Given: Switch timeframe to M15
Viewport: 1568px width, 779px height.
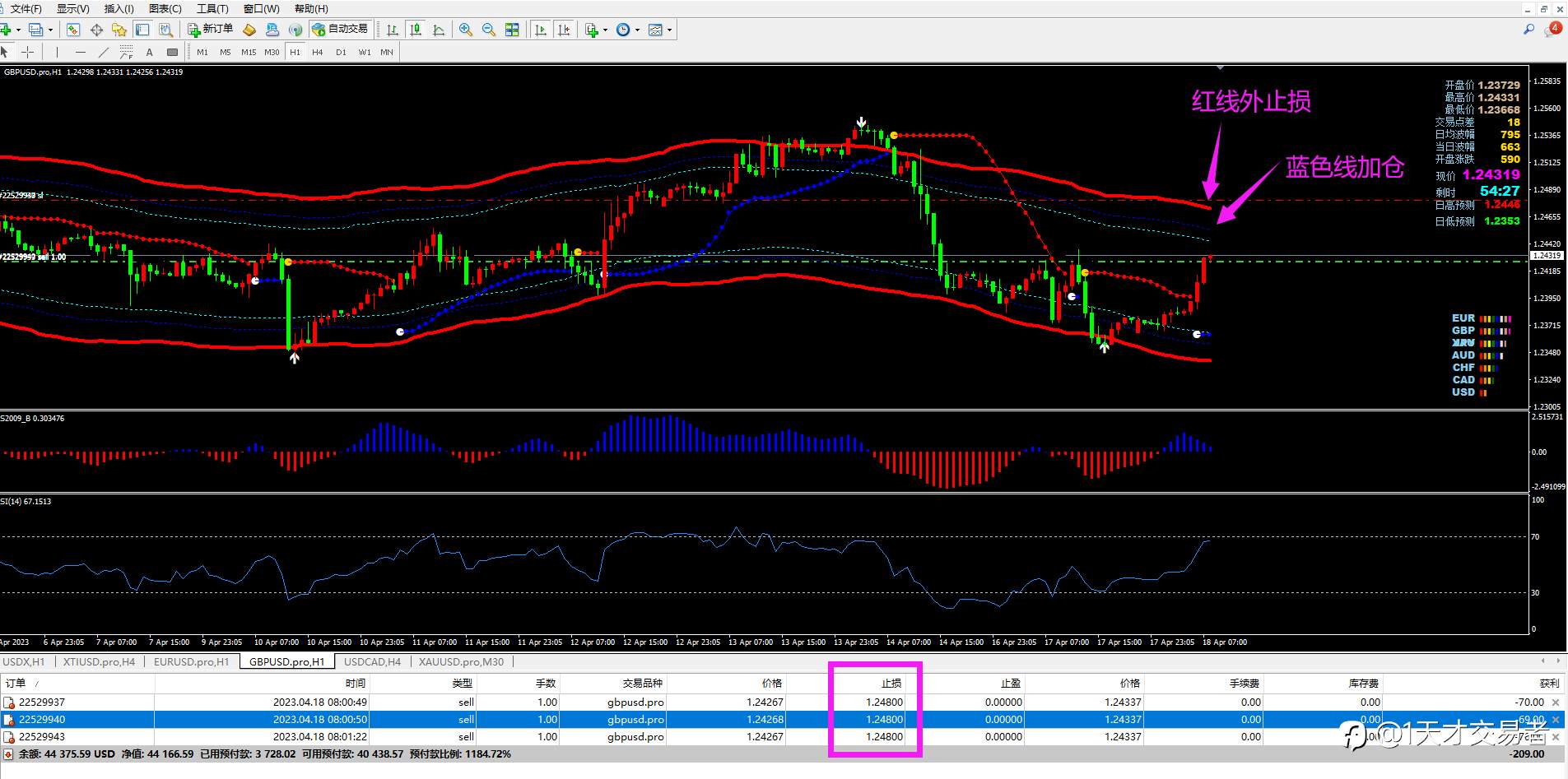Looking at the screenshot, I should point(249,52).
